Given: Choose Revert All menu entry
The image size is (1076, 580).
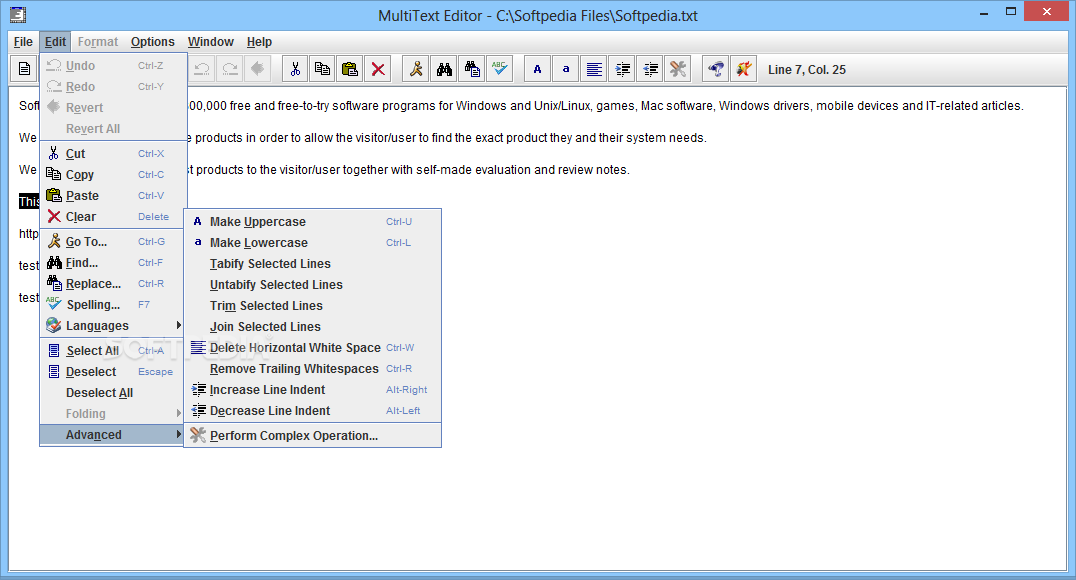Looking at the screenshot, I should coord(113,128).
